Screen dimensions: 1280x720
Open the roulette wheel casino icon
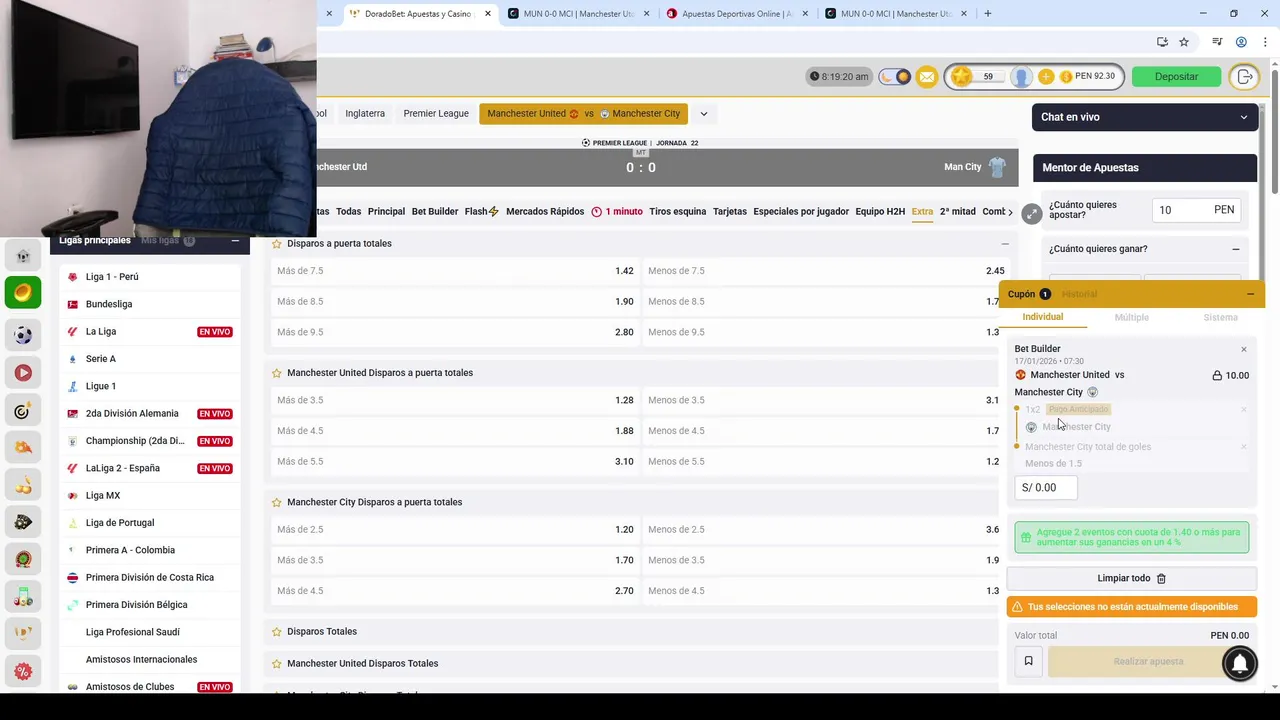(23, 559)
